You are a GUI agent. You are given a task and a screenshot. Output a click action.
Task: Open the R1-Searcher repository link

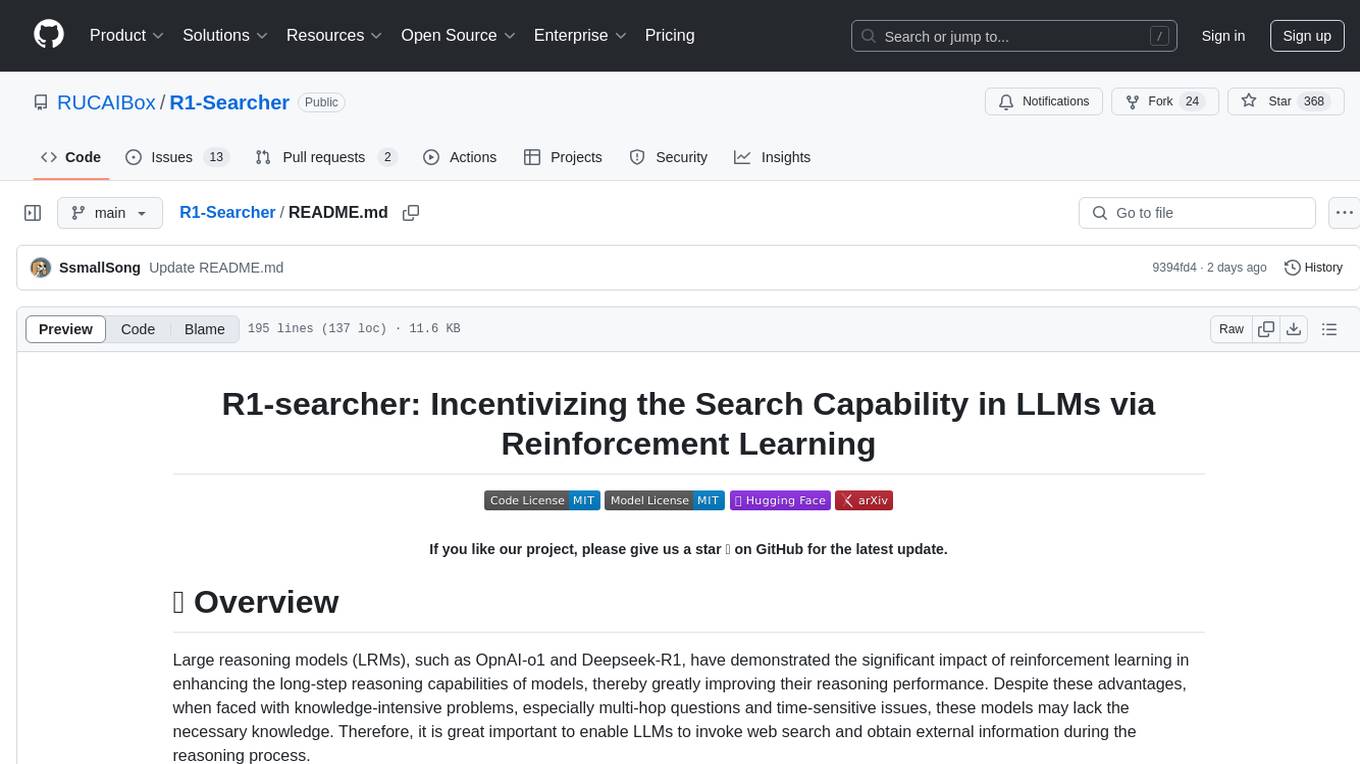click(229, 102)
